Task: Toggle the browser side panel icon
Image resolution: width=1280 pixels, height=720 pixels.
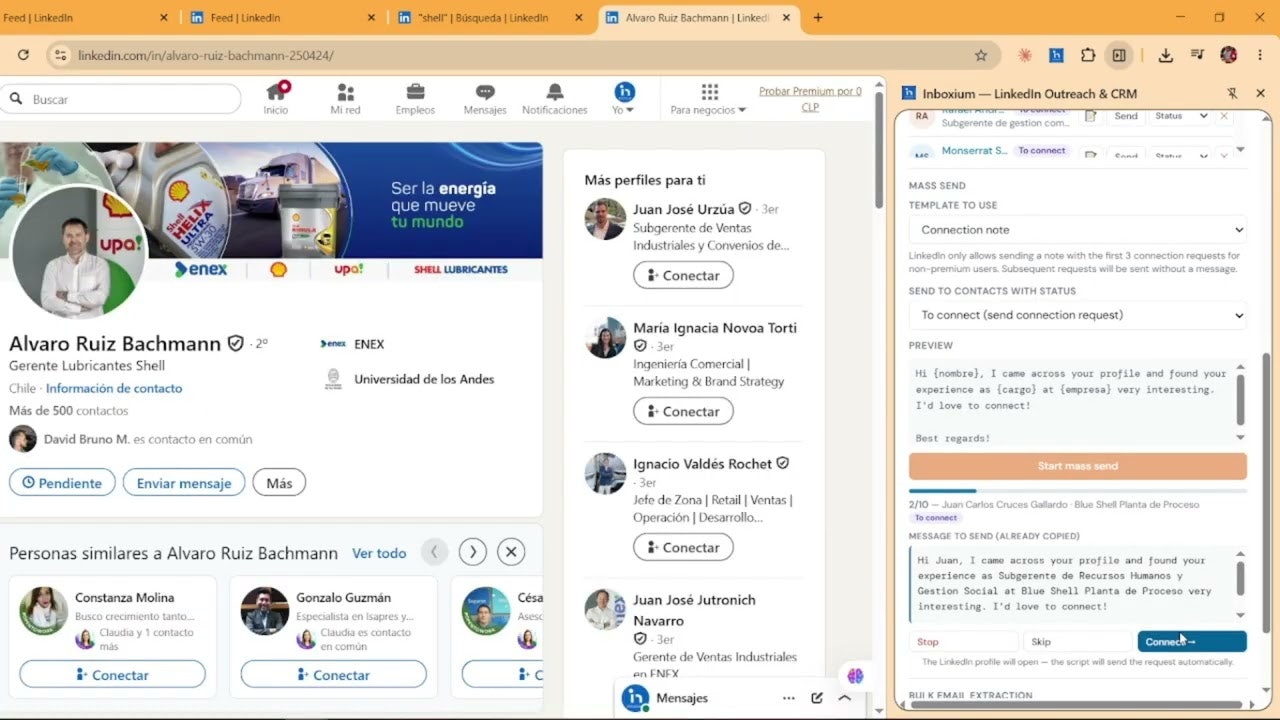Action: [1119, 55]
